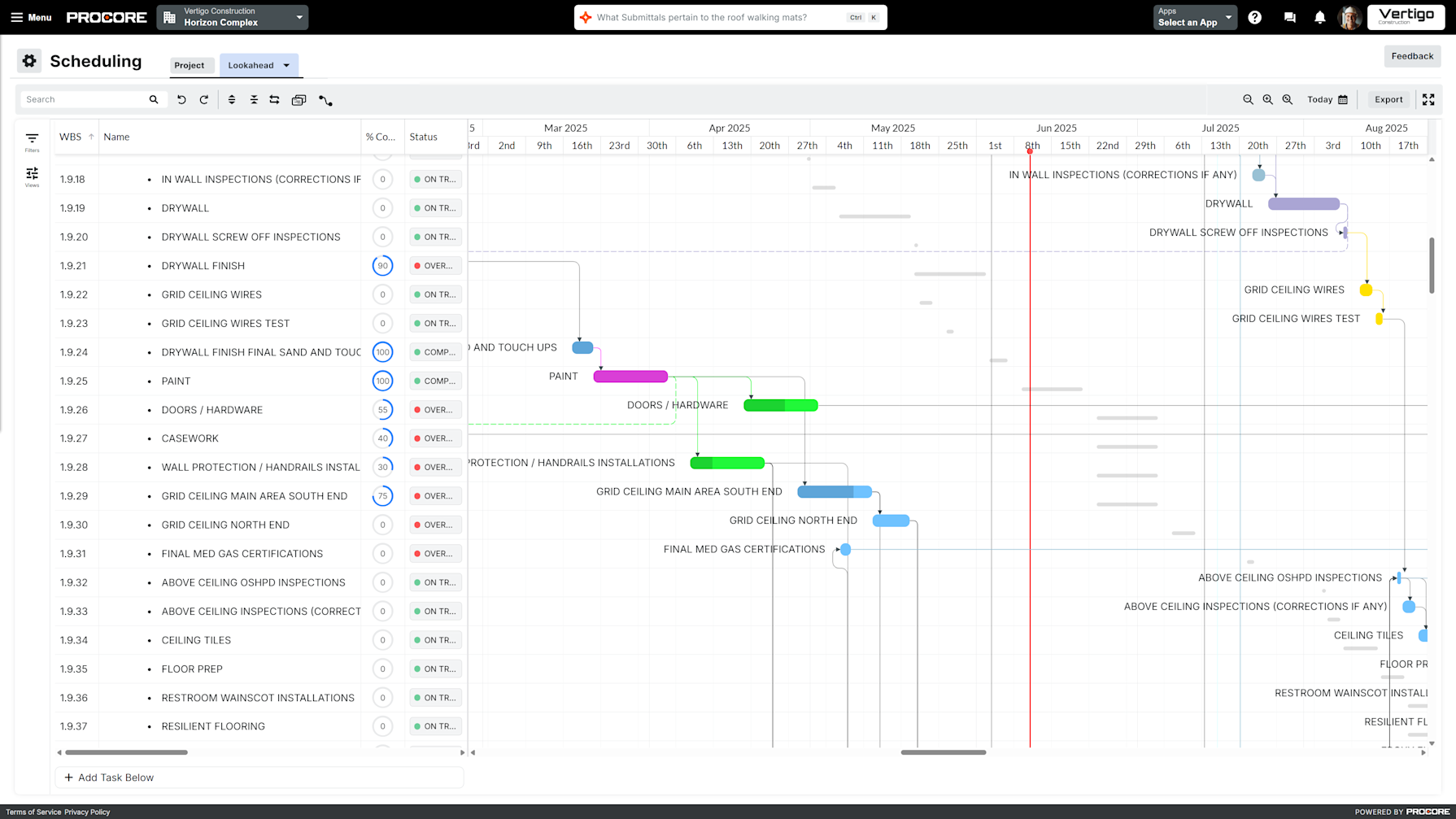Zoom in on the Gantt timeline
Image resolution: width=1456 pixels, height=819 pixels.
coord(1268,99)
